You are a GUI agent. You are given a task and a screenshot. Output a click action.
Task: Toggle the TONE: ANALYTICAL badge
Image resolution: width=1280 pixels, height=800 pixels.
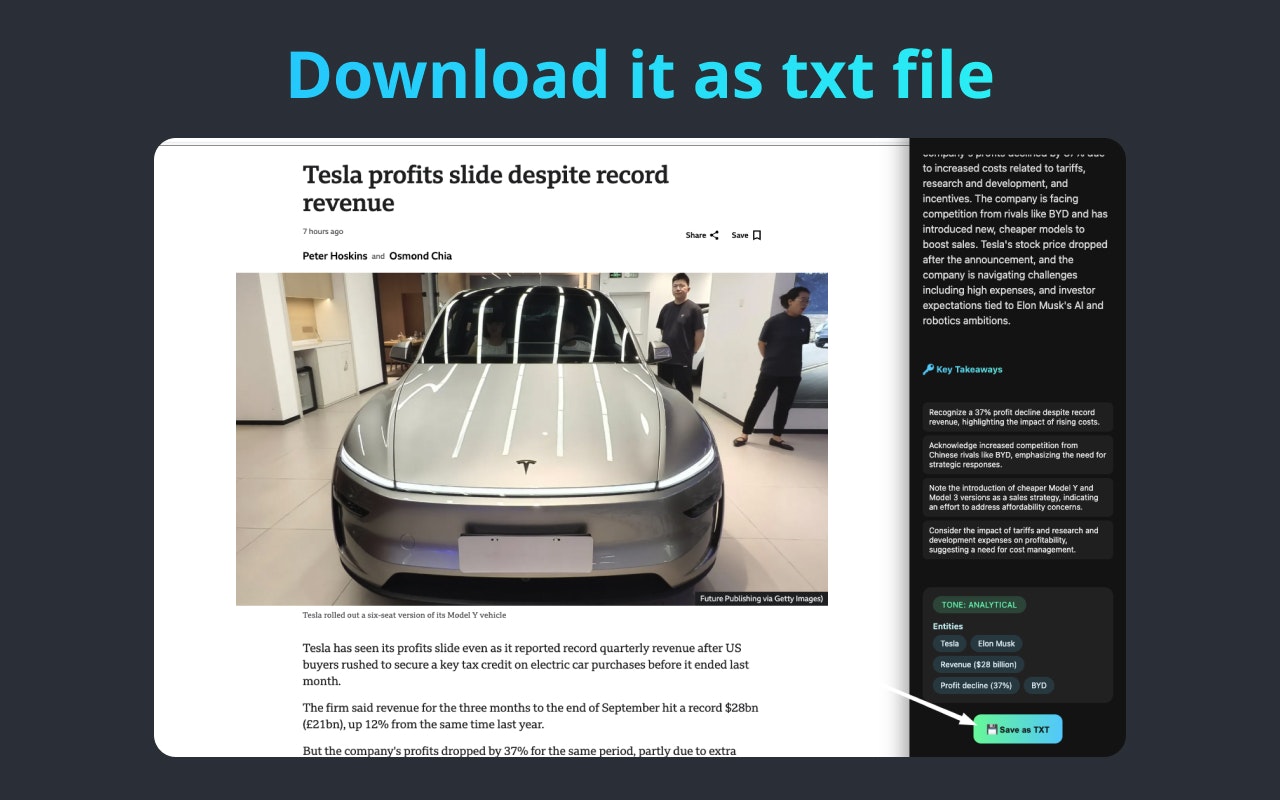(x=978, y=604)
